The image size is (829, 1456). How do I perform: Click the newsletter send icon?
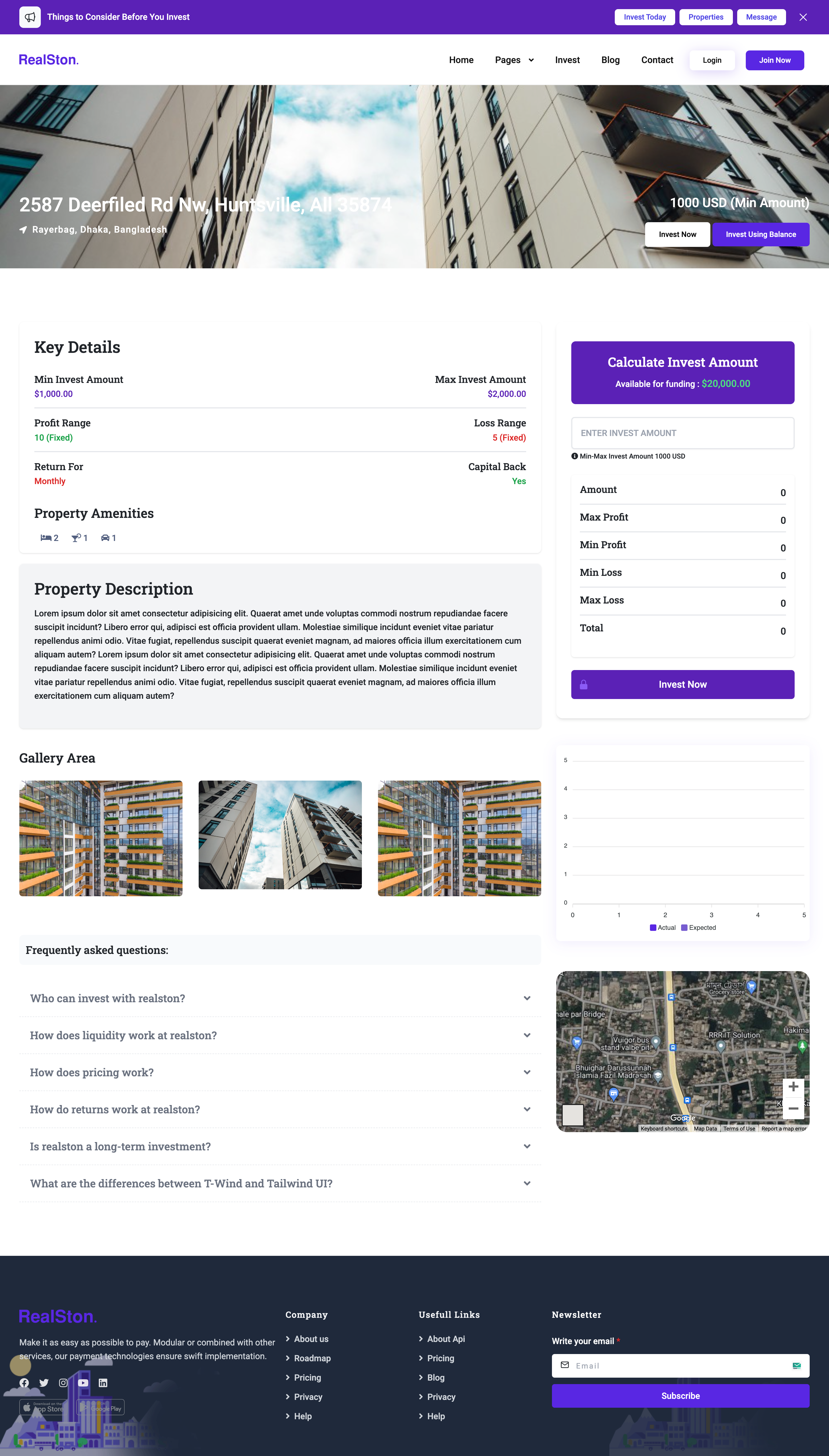tap(797, 1366)
